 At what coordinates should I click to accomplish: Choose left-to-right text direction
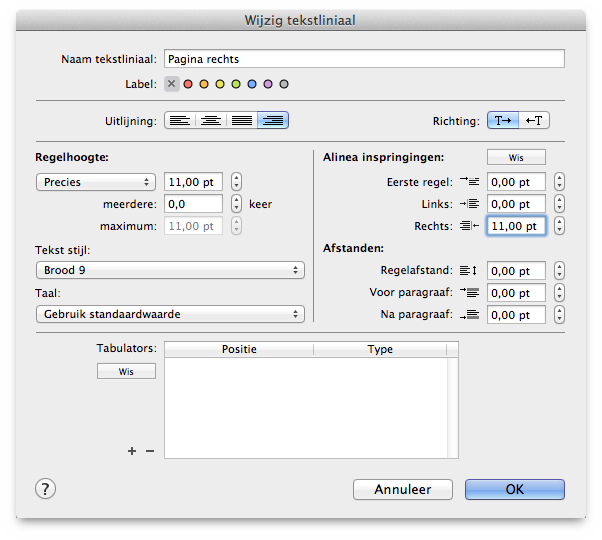click(x=503, y=121)
